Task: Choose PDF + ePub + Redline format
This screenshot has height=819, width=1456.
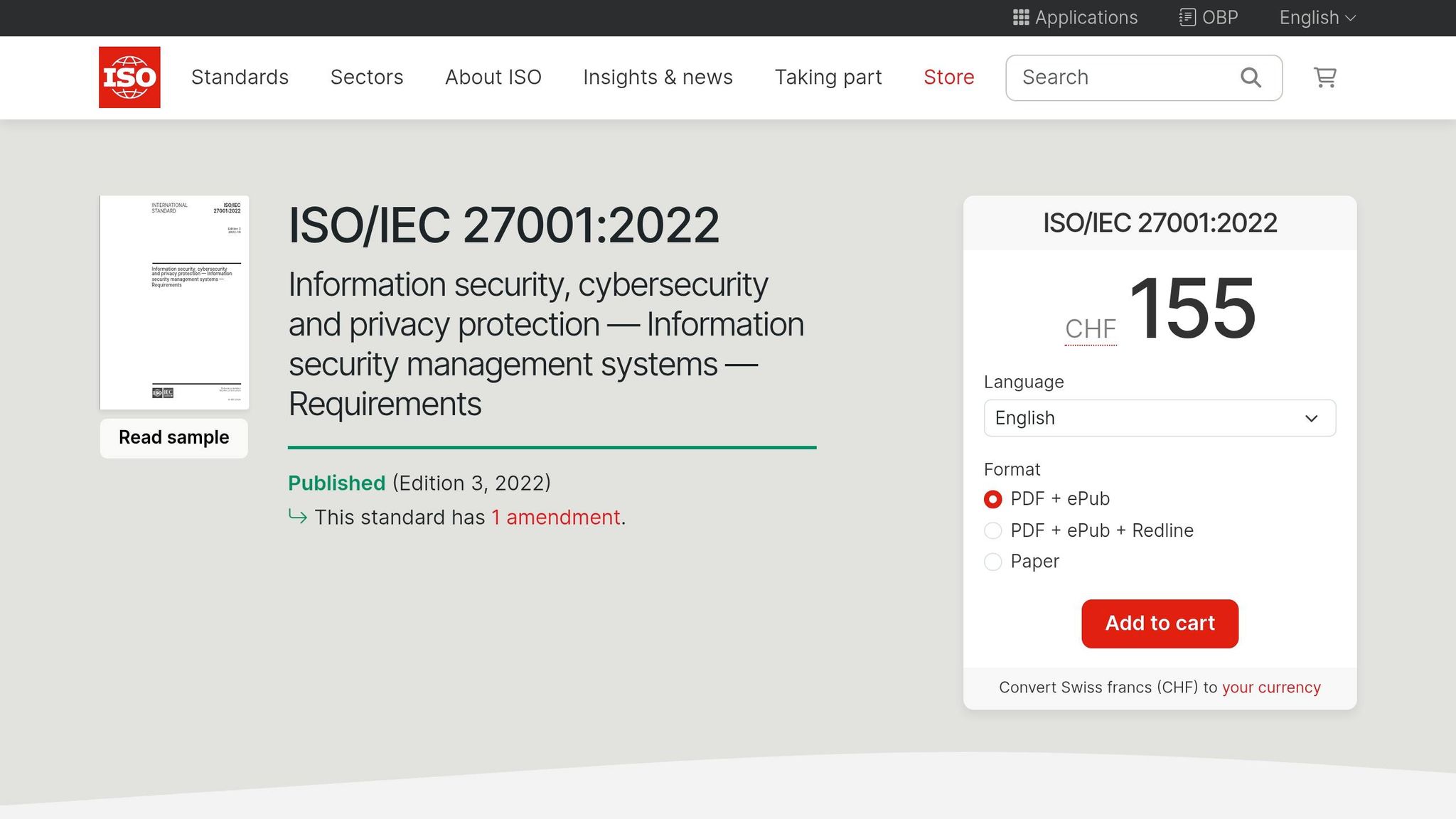Action: point(992,530)
